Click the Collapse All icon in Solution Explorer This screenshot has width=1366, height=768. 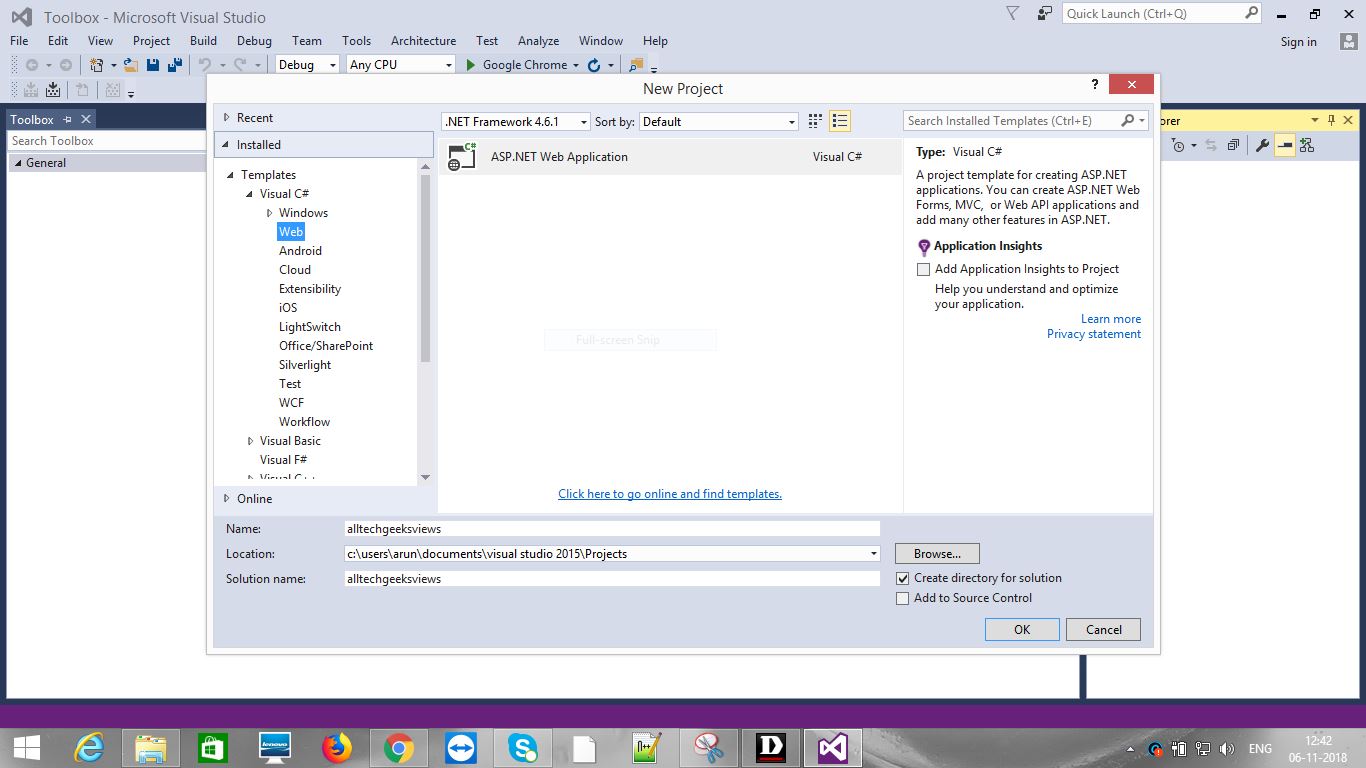click(x=1233, y=145)
